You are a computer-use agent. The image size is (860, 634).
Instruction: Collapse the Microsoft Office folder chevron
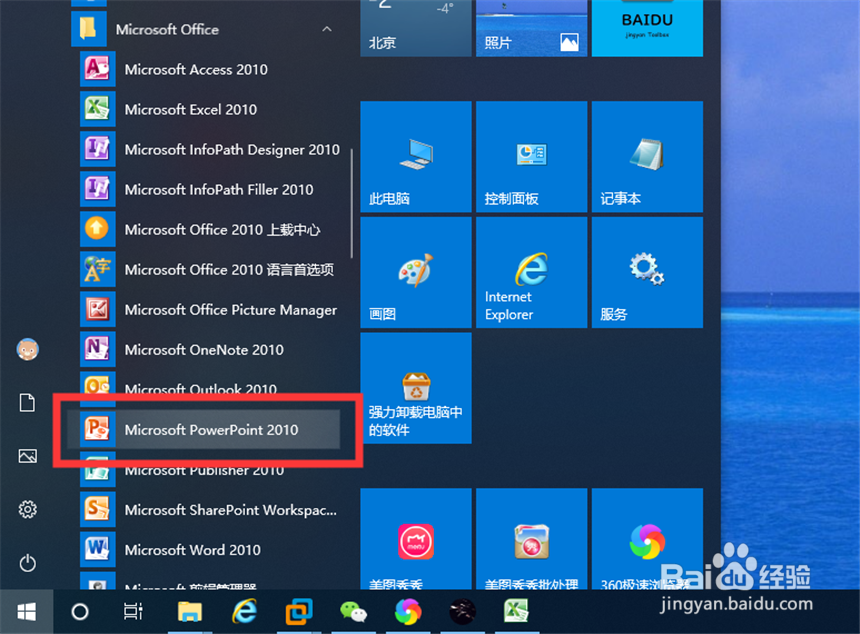coord(327,29)
